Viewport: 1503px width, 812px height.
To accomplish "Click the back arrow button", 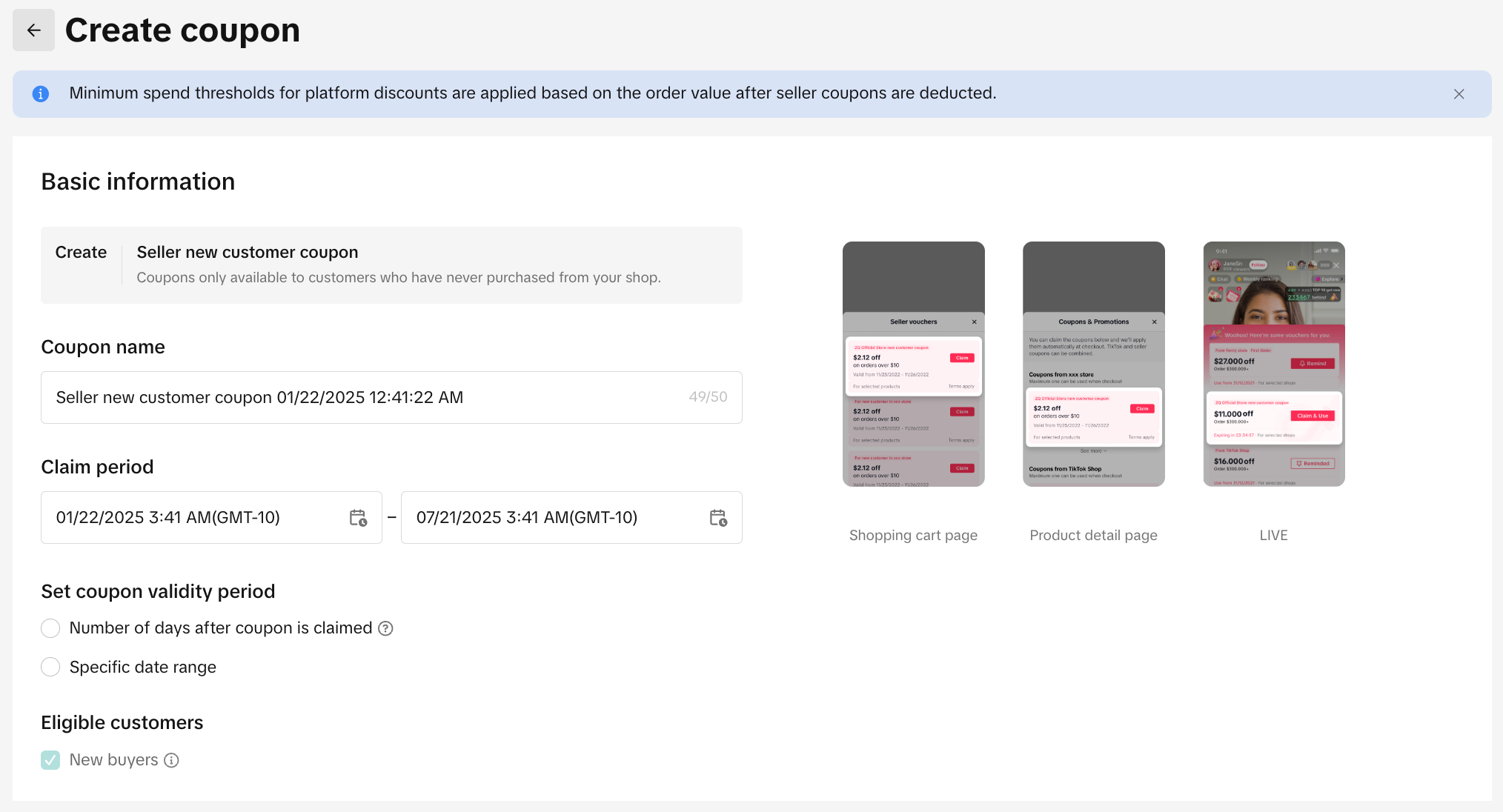I will tap(33, 30).
